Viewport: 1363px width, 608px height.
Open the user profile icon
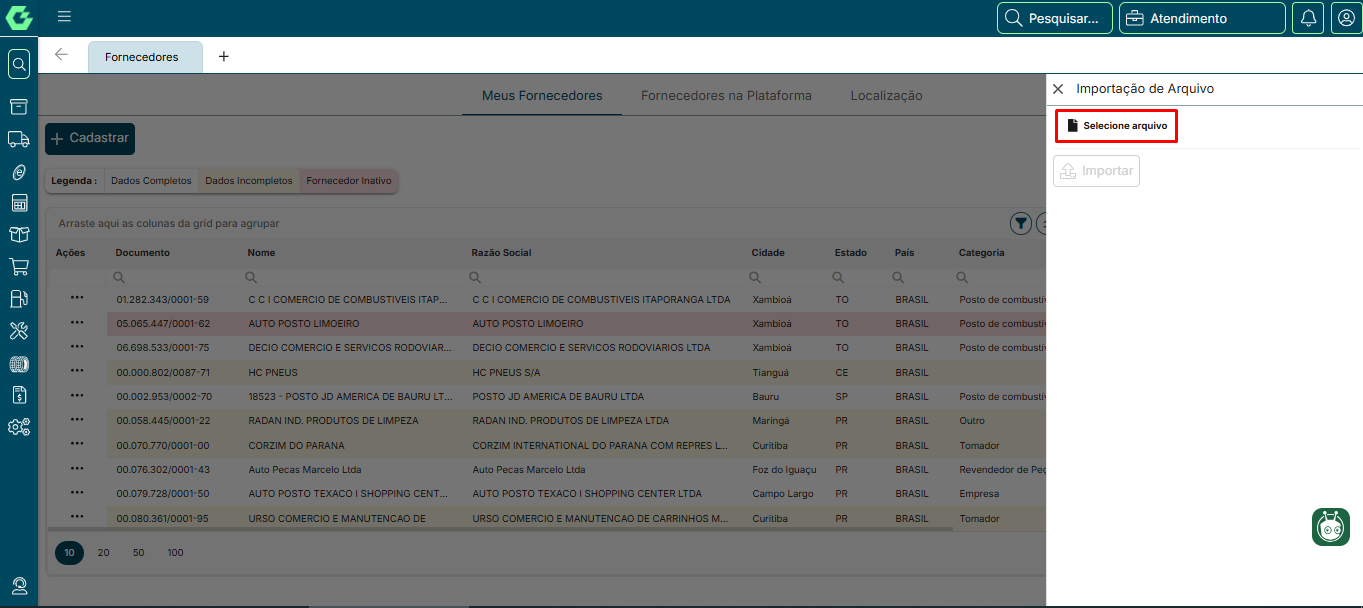coord(1345,18)
